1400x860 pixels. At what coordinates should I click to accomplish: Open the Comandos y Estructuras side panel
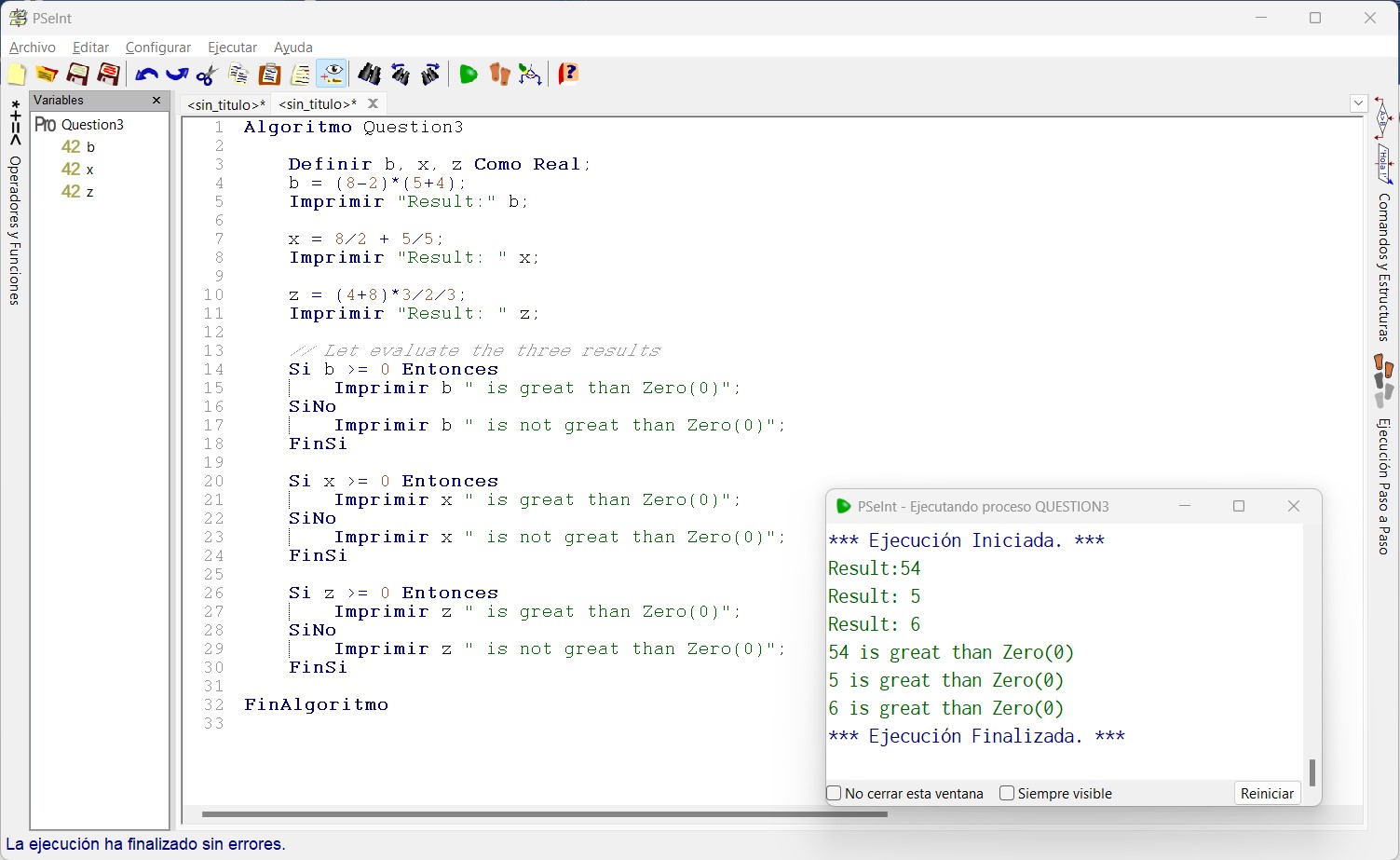click(1384, 267)
